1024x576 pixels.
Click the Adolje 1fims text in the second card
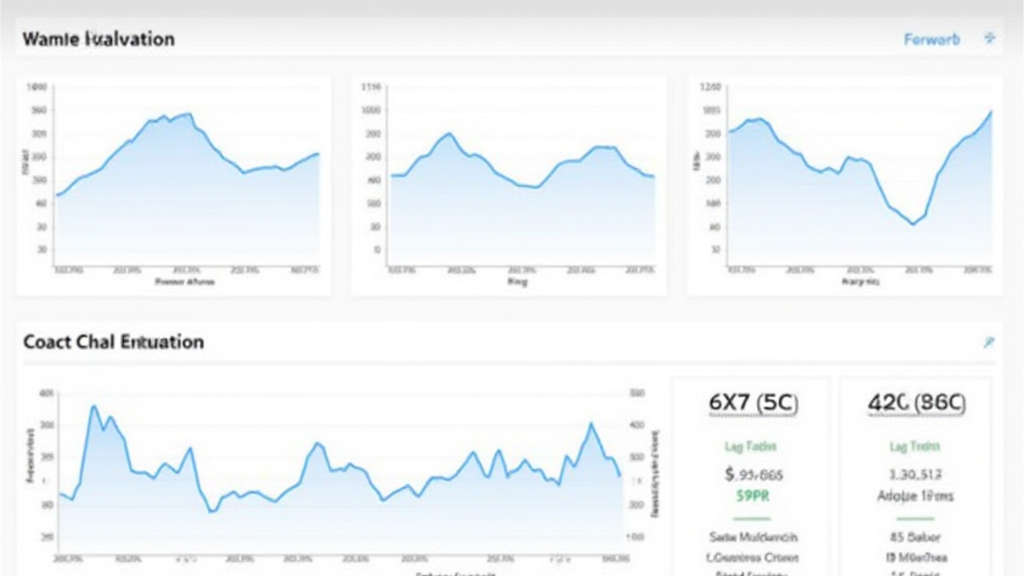916,495
